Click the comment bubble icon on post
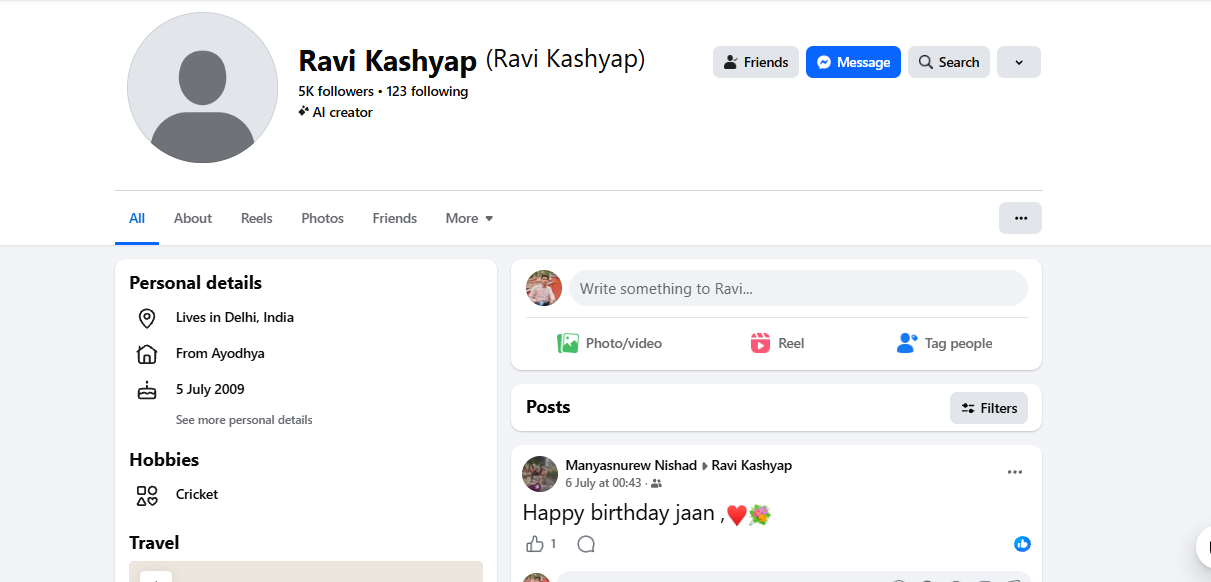This screenshot has height=582, width=1211. pyautogui.click(x=586, y=544)
